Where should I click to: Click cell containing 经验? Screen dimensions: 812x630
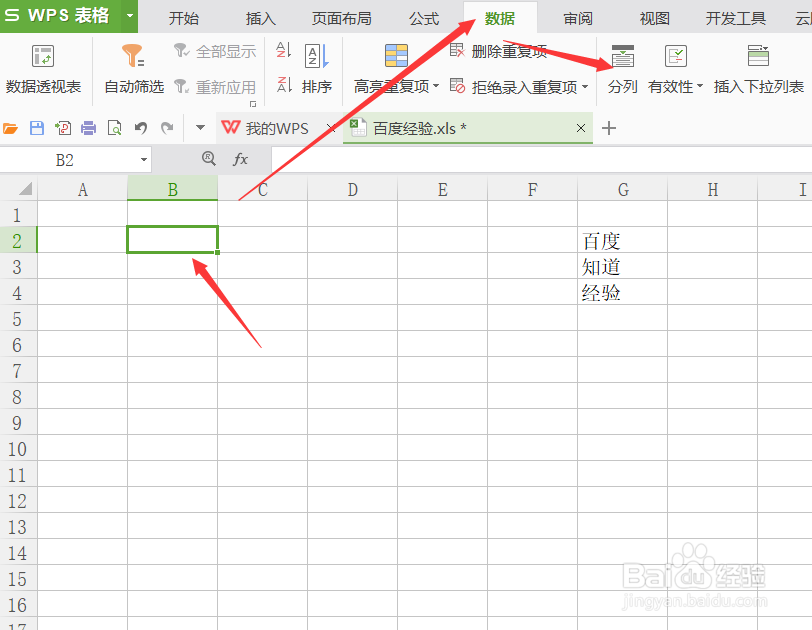[x=622, y=292]
